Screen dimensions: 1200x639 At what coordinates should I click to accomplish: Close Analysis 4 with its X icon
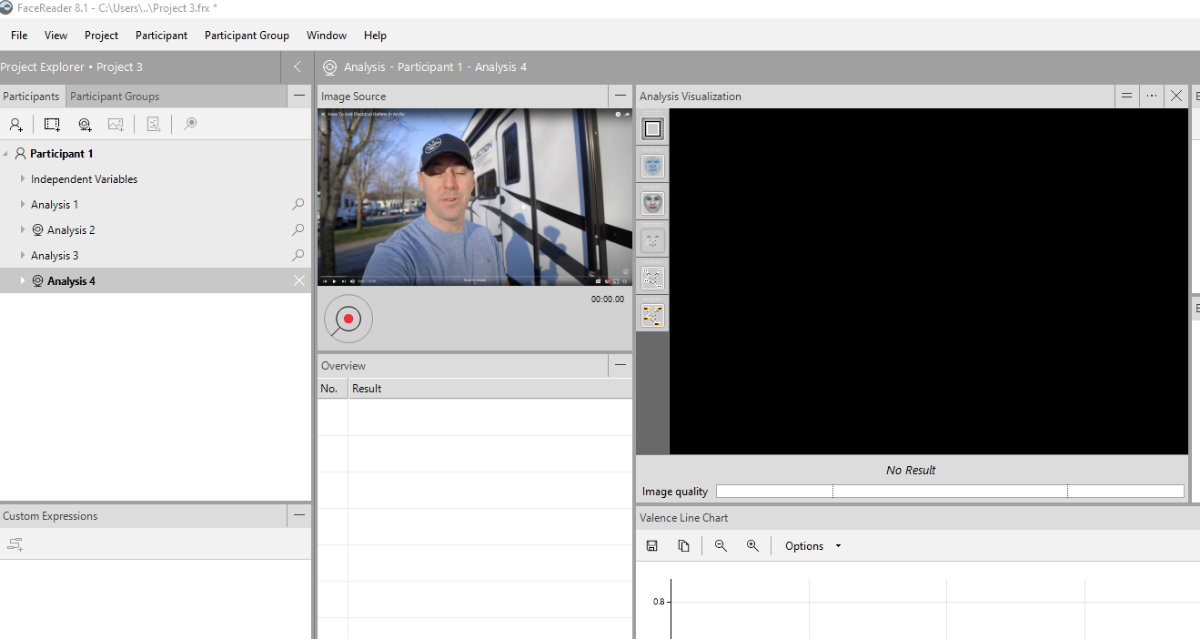coord(299,281)
